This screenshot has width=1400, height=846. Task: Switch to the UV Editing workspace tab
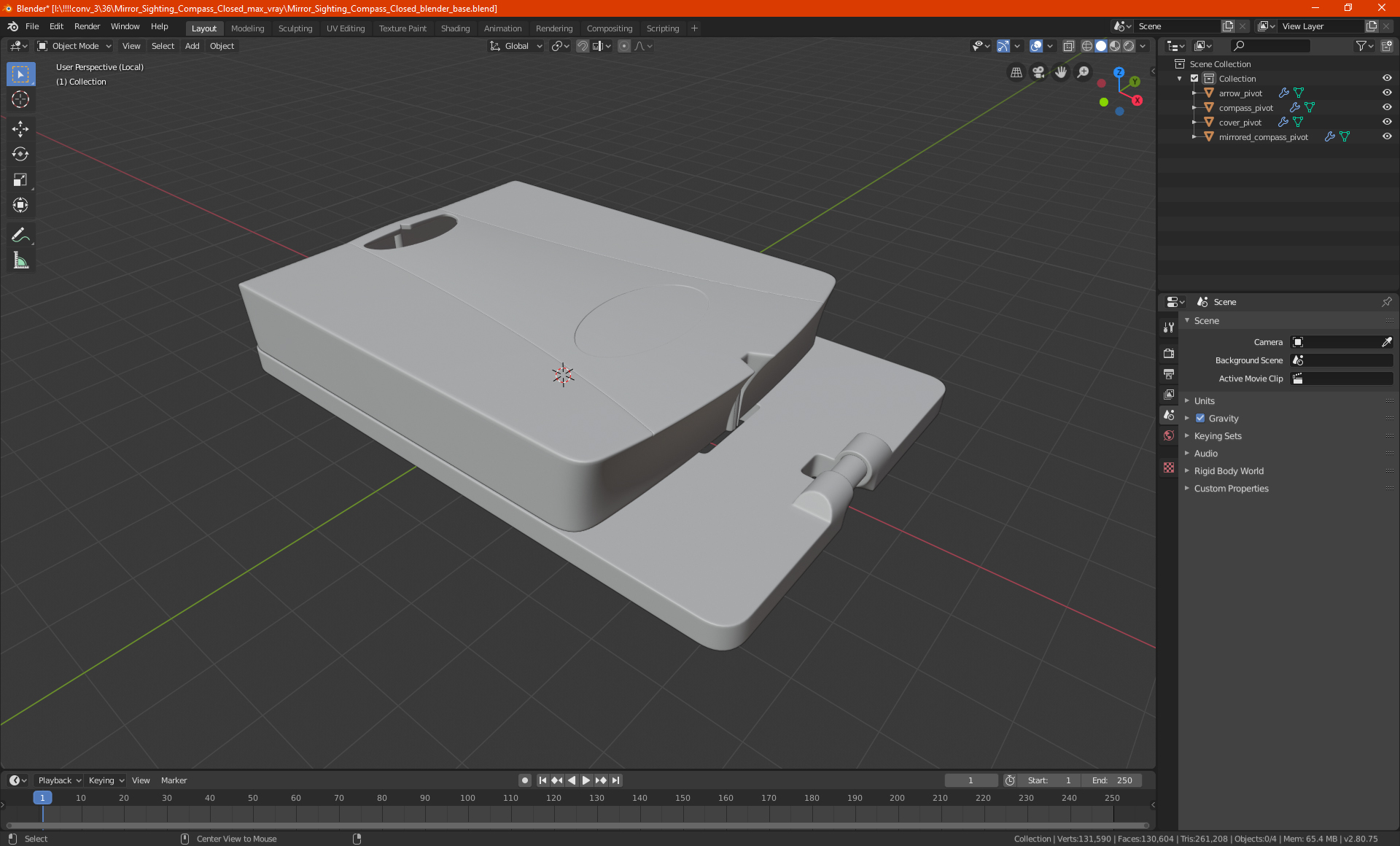pyautogui.click(x=346, y=28)
